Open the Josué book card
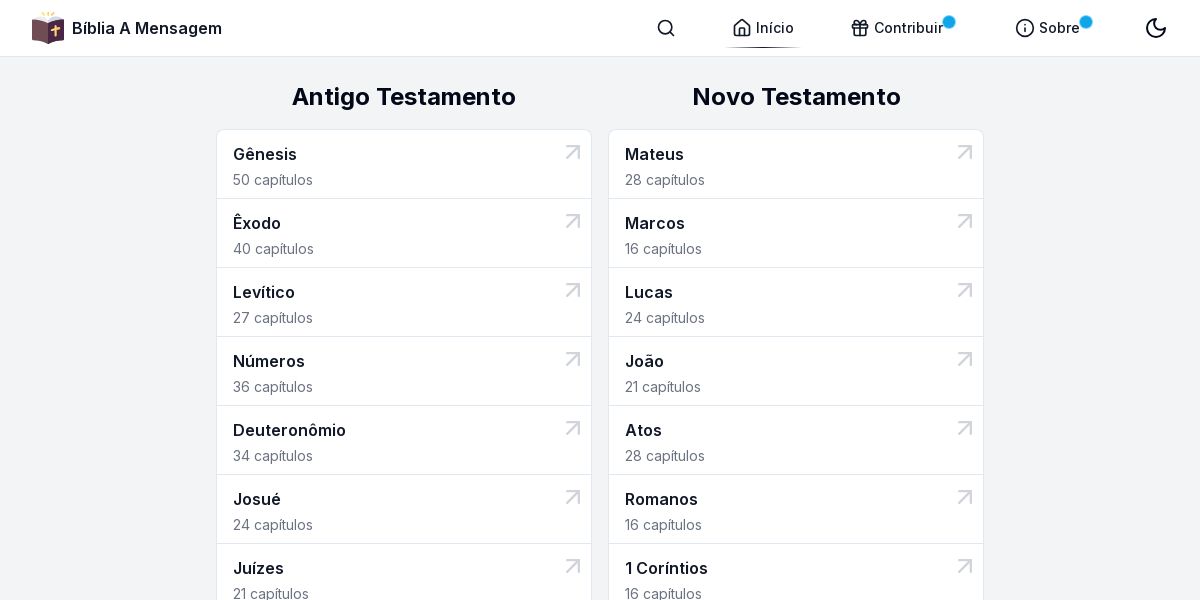1200x600 pixels. click(x=257, y=499)
